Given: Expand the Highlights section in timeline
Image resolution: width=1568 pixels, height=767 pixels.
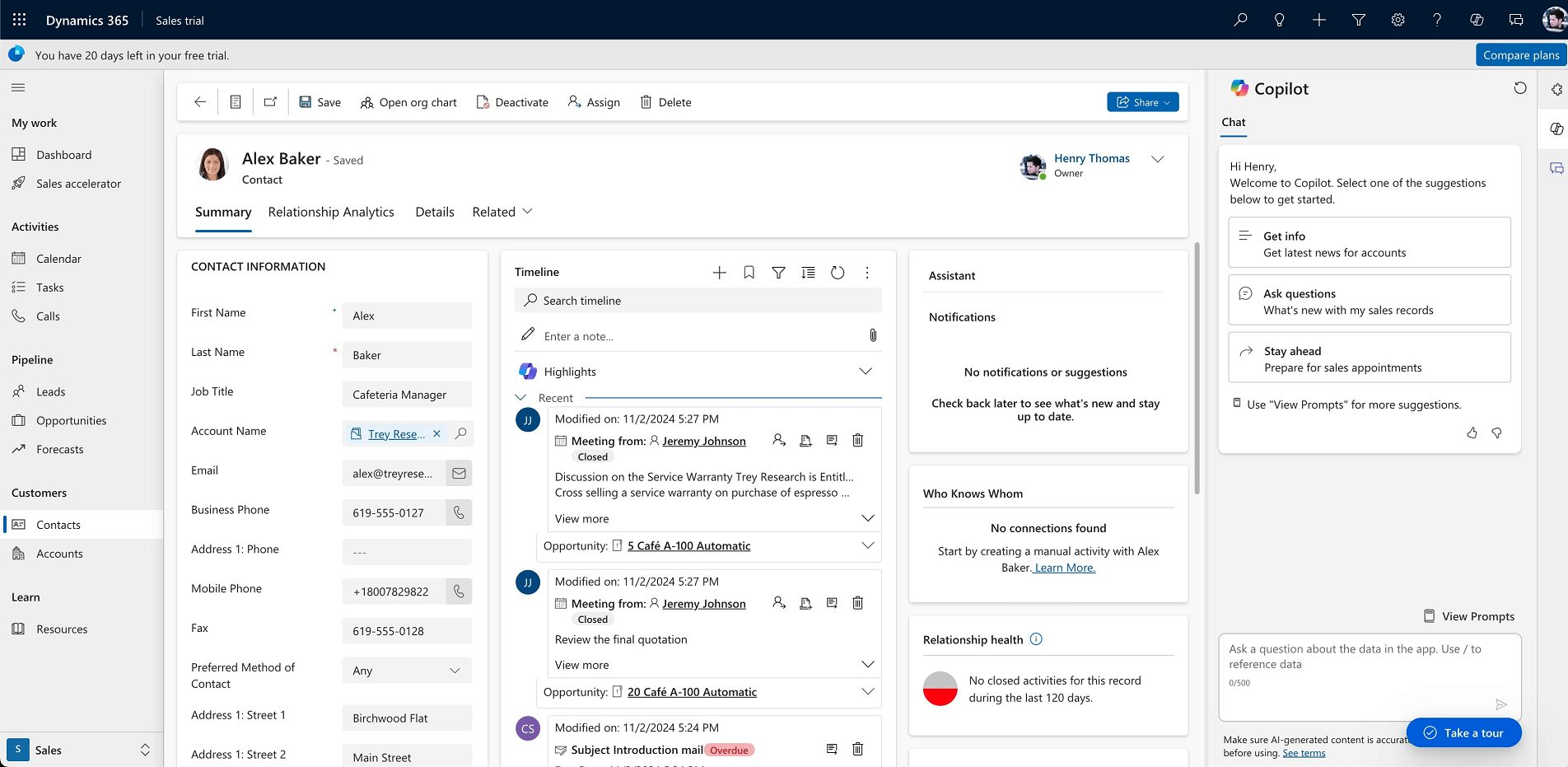Looking at the screenshot, I should [866, 371].
